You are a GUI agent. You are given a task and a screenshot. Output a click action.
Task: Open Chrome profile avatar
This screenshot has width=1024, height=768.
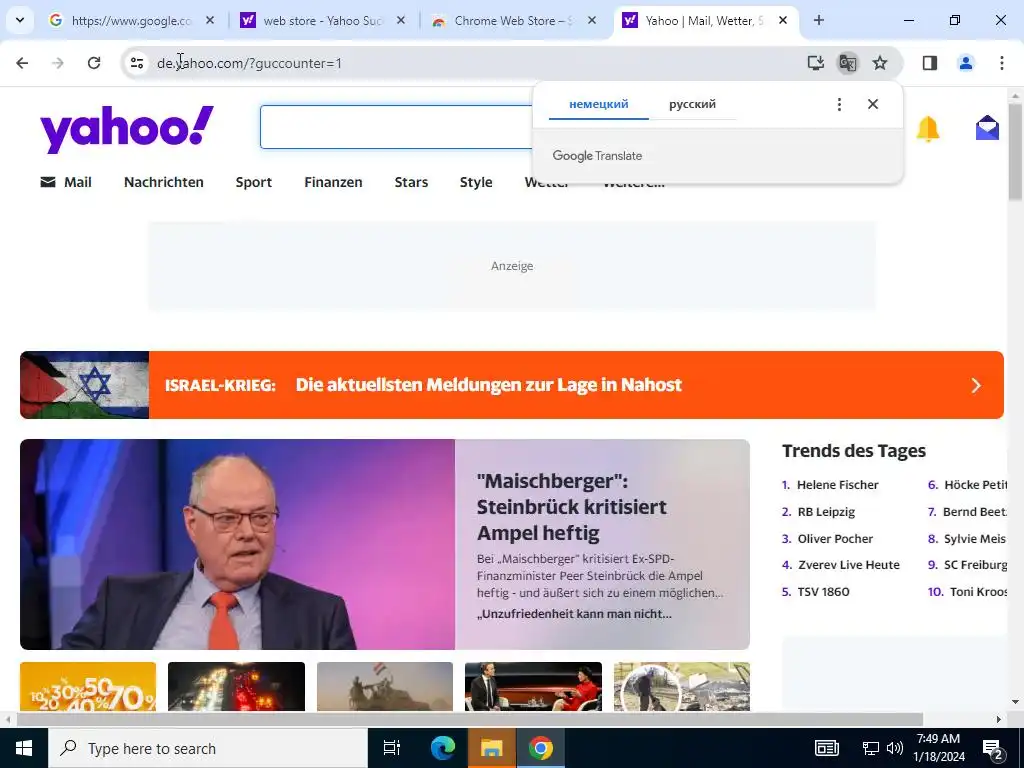pos(966,63)
